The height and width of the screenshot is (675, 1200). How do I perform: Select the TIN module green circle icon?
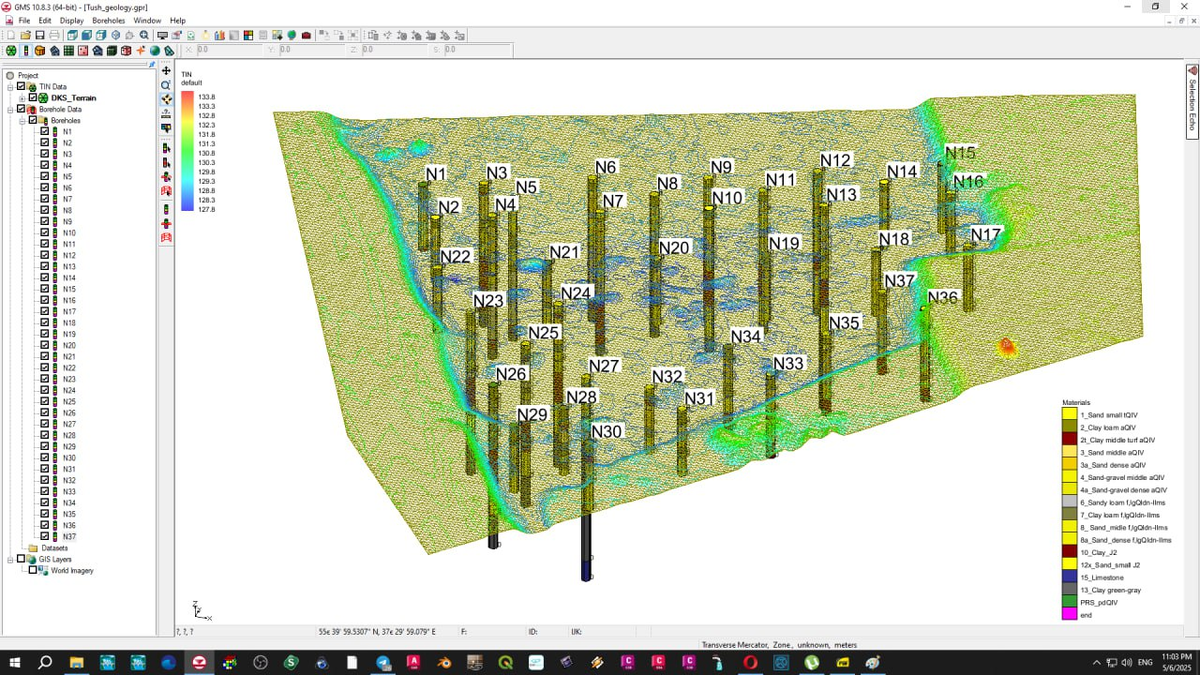(x=11, y=50)
